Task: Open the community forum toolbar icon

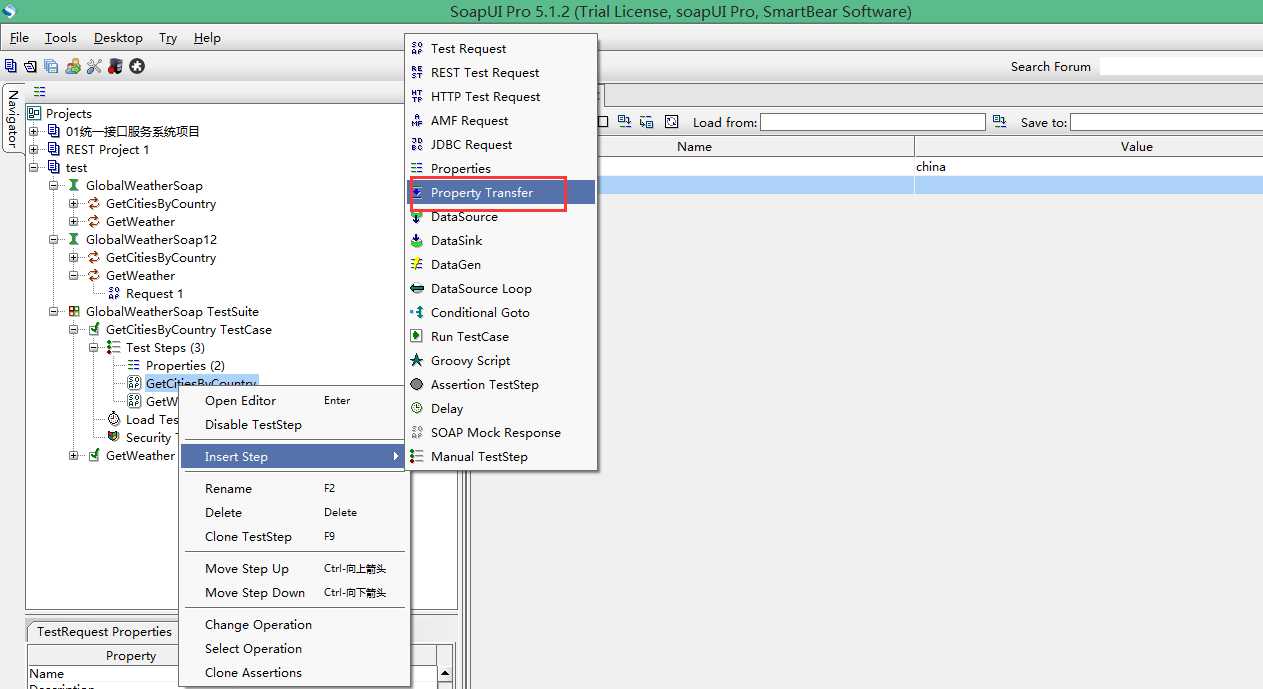Action: (x=73, y=66)
